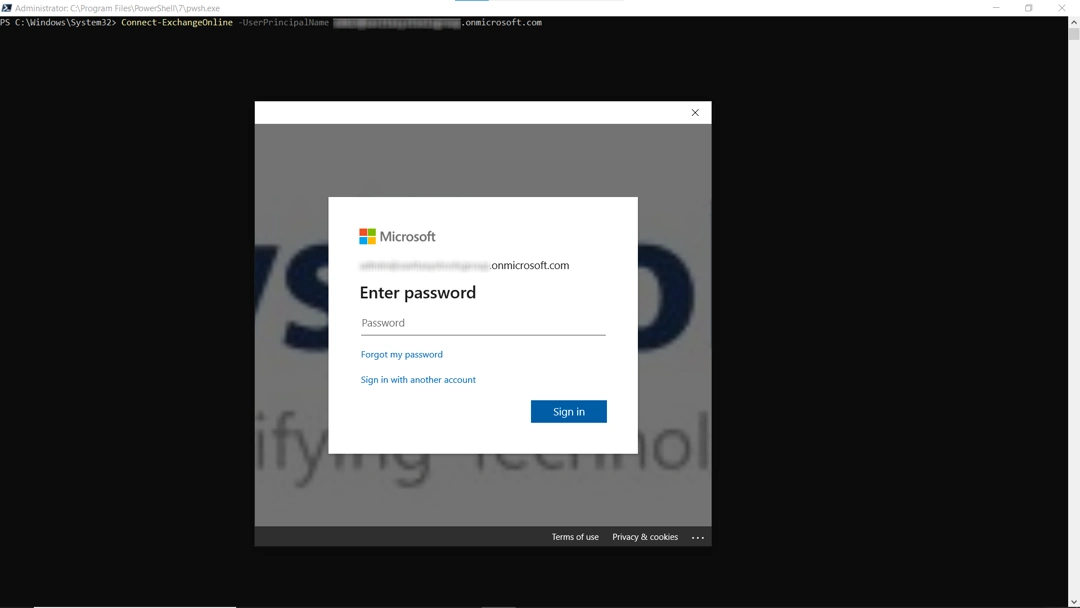
Task: Click the terminal scrollbar up arrow
Action: click(x=1074, y=22)
